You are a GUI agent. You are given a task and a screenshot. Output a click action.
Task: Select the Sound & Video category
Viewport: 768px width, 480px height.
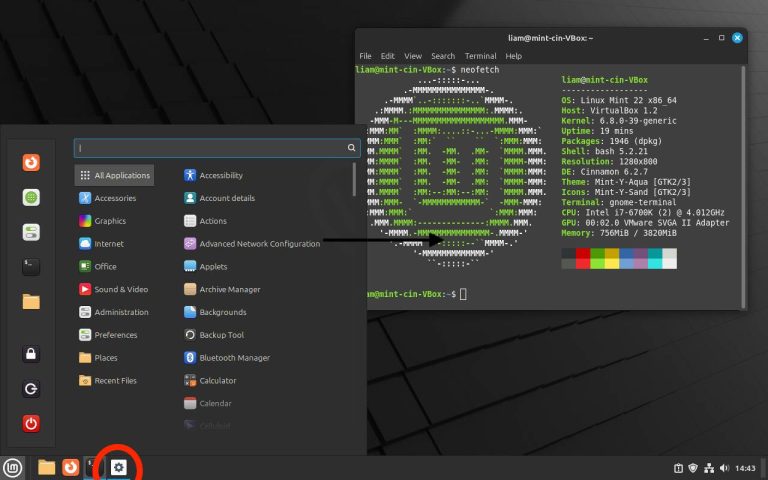(113, 289)
